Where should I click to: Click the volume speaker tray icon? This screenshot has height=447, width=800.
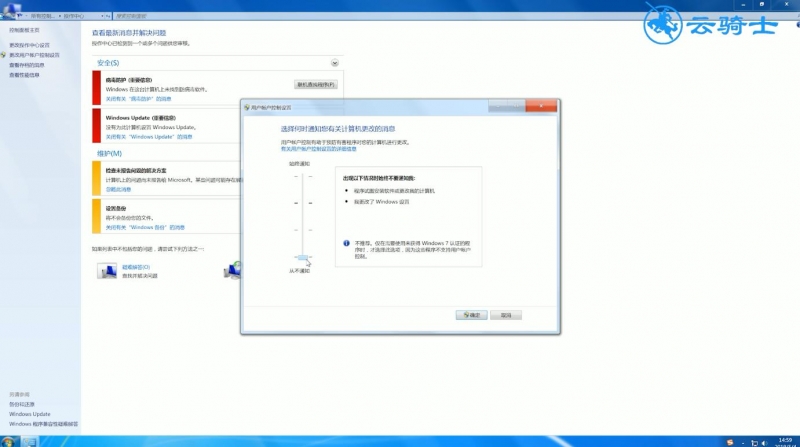[x=764, y=443]
